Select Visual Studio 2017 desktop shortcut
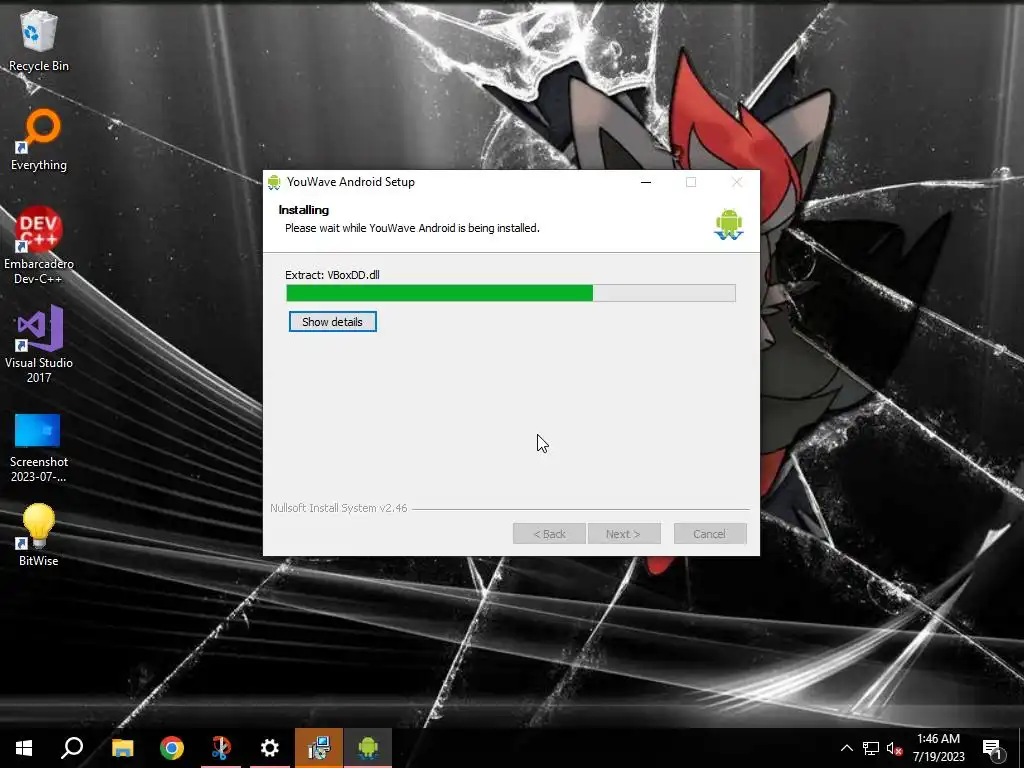 (39, 344)
